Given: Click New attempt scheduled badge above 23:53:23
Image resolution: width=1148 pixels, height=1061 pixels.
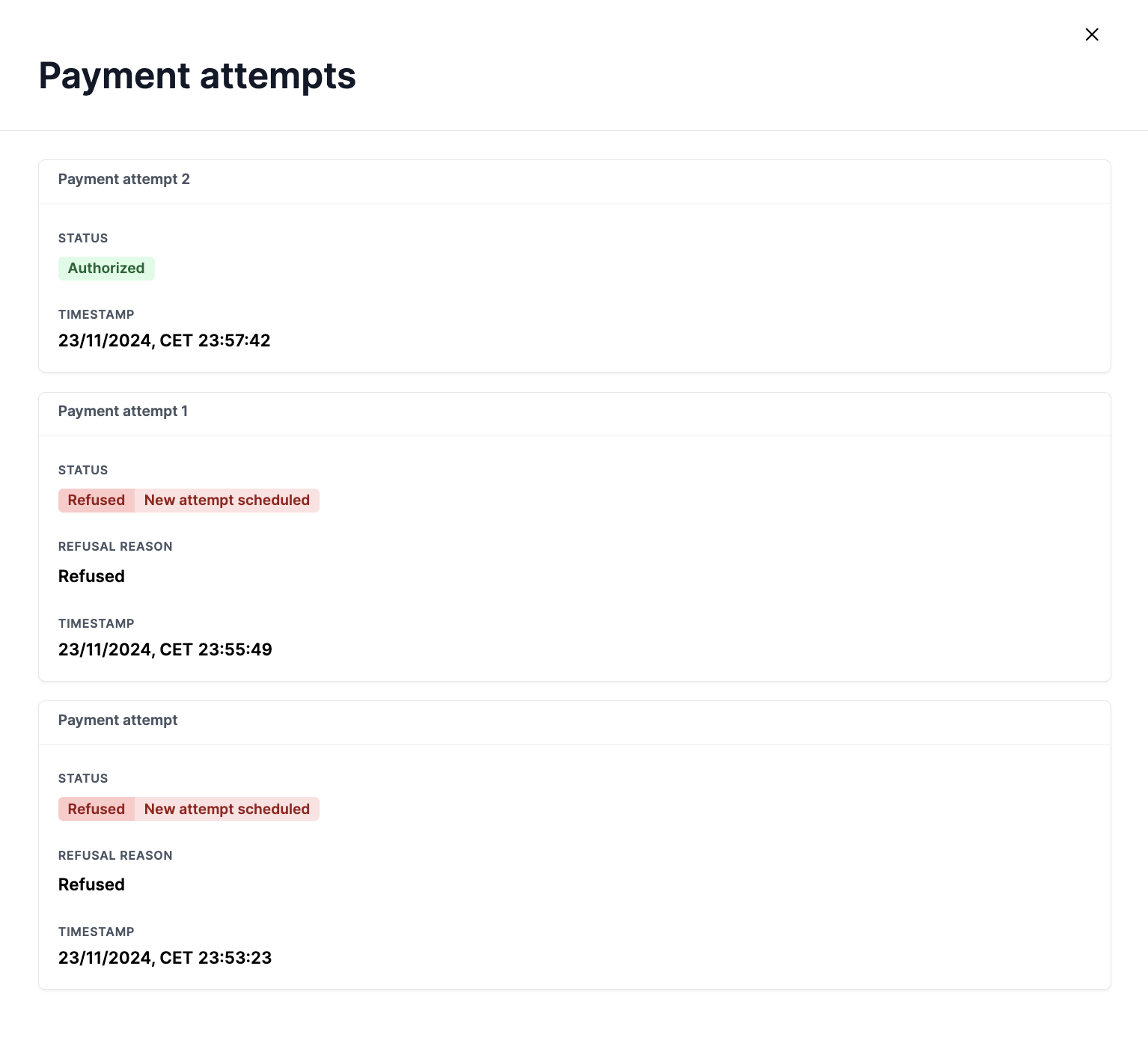Looking at the screenshot, I should coord(227,809).
